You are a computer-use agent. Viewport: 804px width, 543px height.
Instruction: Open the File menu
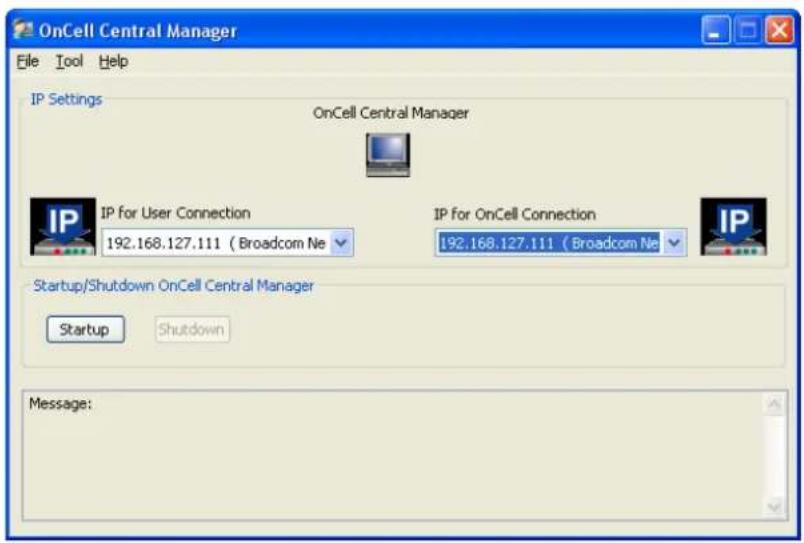(x=27, y=62)
